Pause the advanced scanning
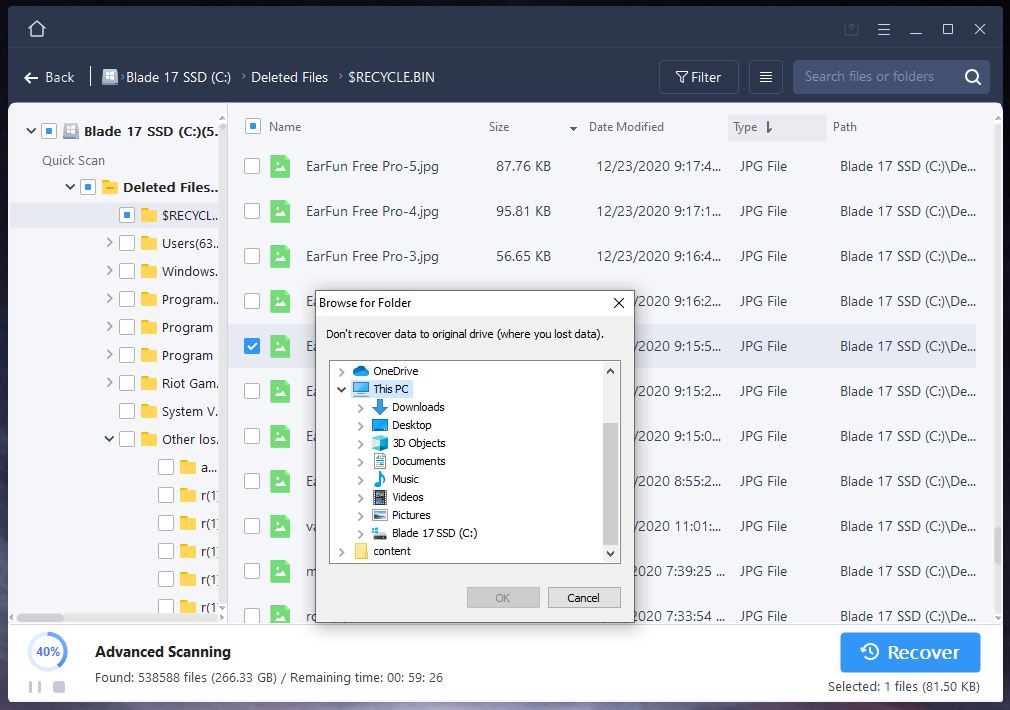The width and height of the screenshot is (1010, 710). tap(35, 687)
